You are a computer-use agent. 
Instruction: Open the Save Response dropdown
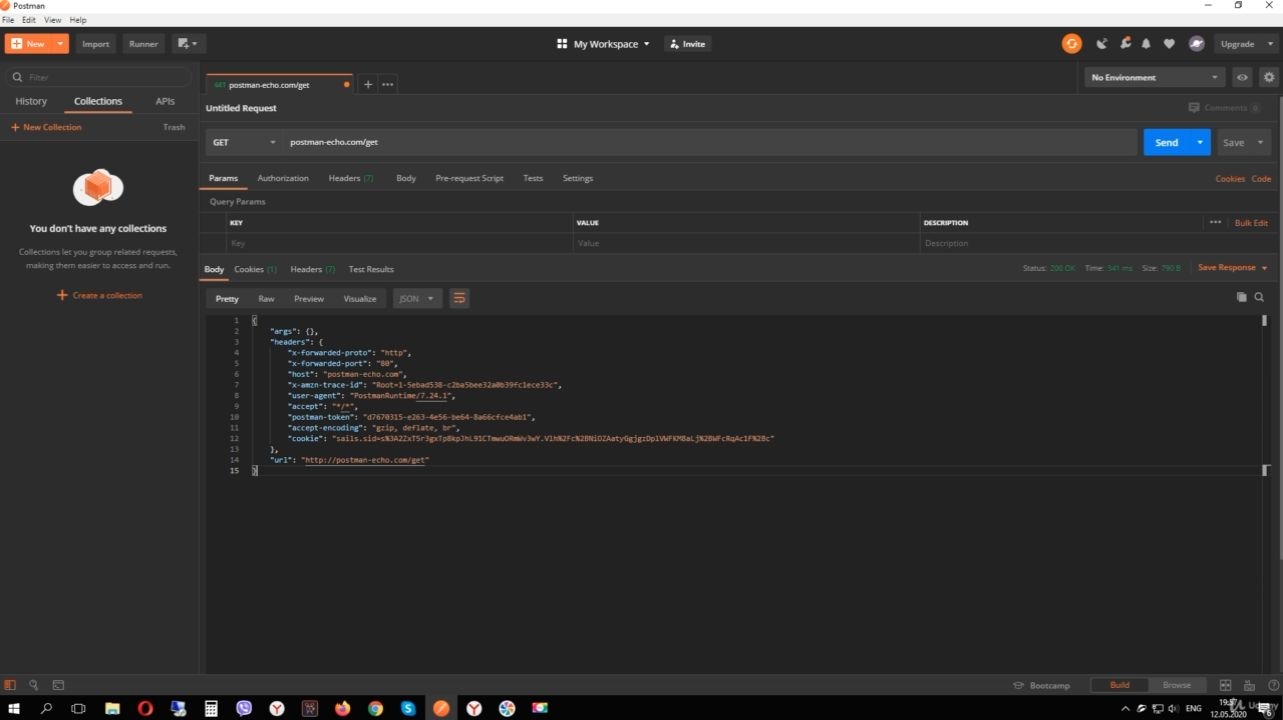tap(1233, 268)
